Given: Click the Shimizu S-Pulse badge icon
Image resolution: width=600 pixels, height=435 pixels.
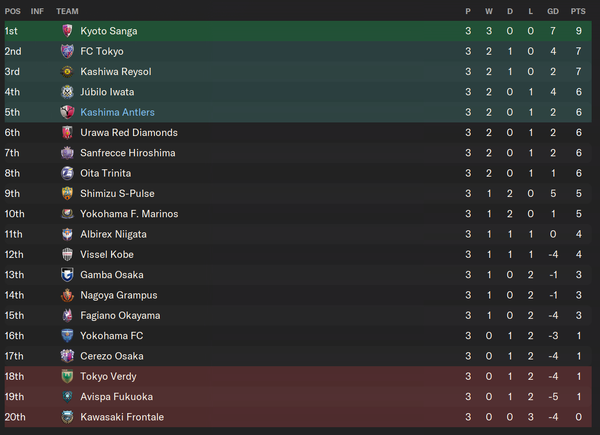Looking at the screenshot, I should point(67,194).
